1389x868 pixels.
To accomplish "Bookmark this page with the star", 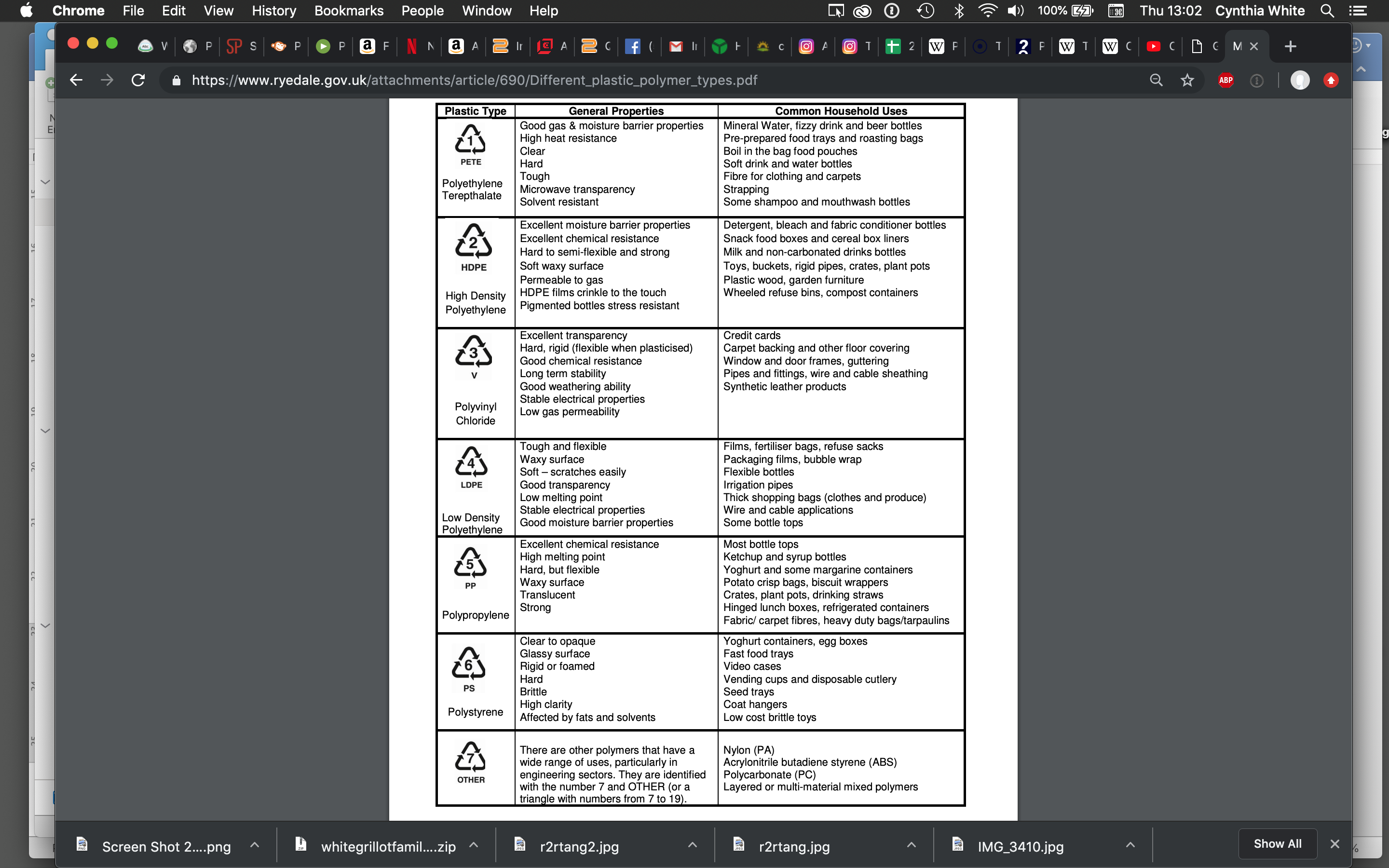I will point(1187,80).
